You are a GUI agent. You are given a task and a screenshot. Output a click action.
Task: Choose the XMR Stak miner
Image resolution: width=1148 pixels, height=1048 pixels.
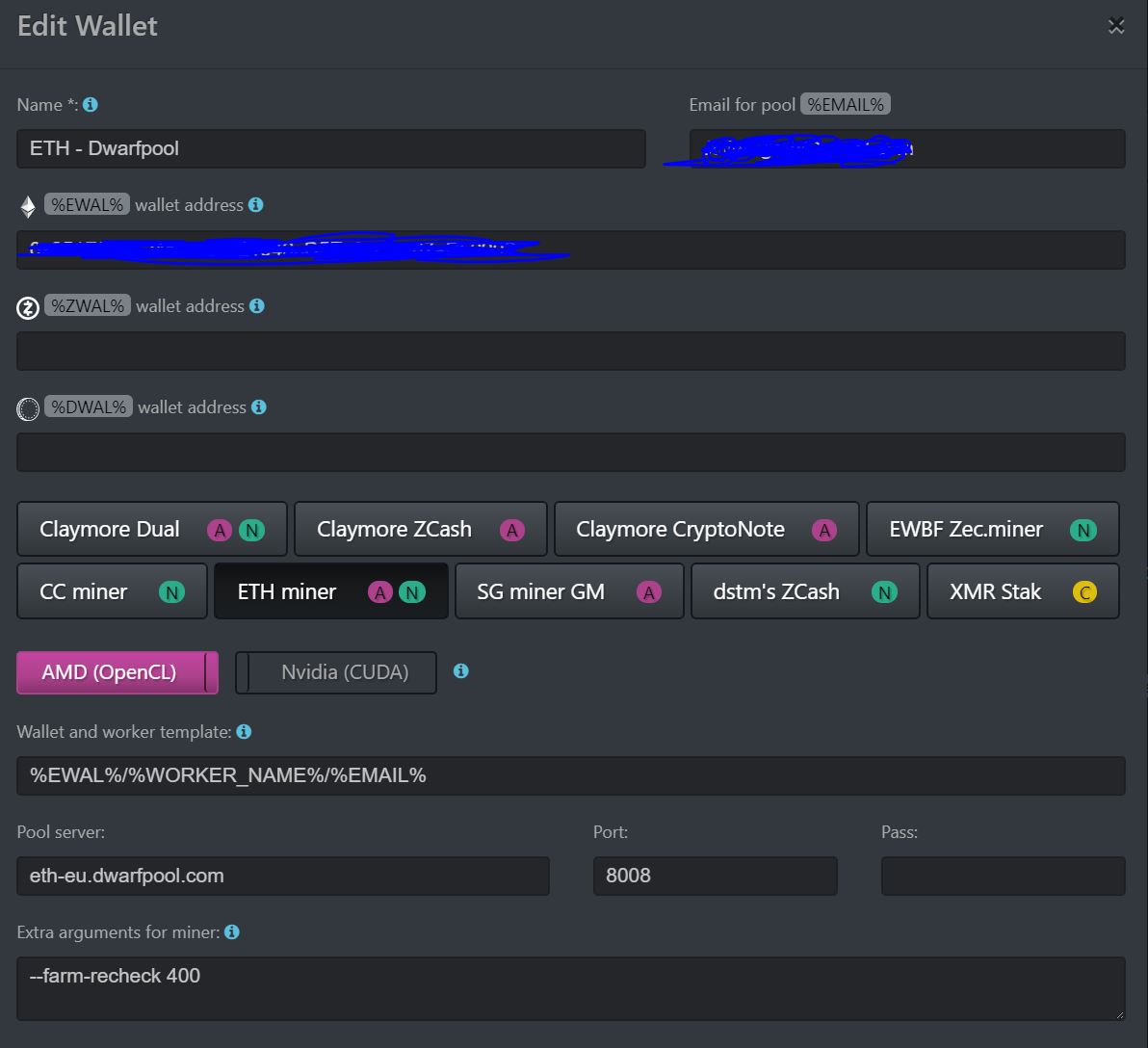coord(1022,591)
